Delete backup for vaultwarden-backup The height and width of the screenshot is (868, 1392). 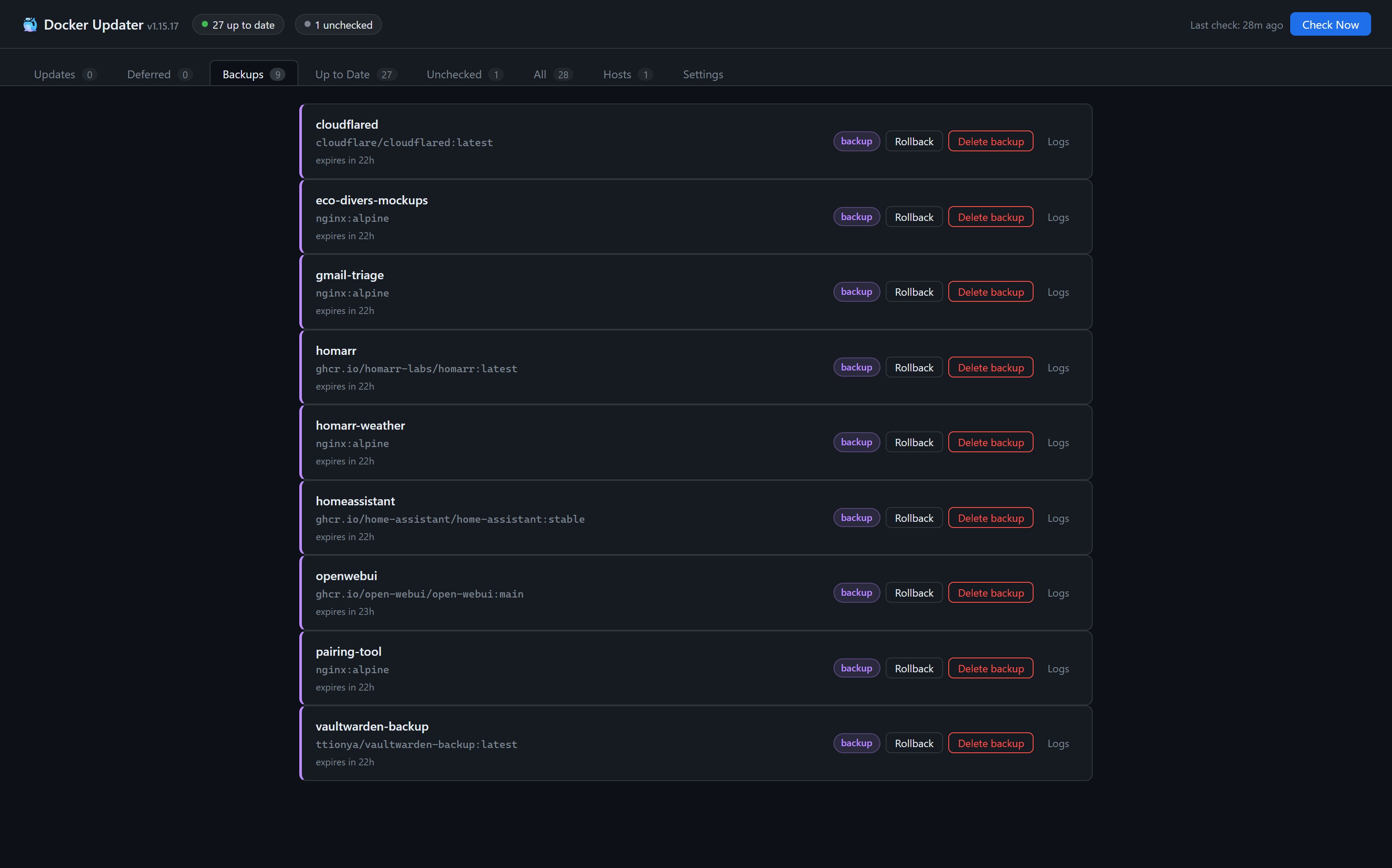[990, 743]
